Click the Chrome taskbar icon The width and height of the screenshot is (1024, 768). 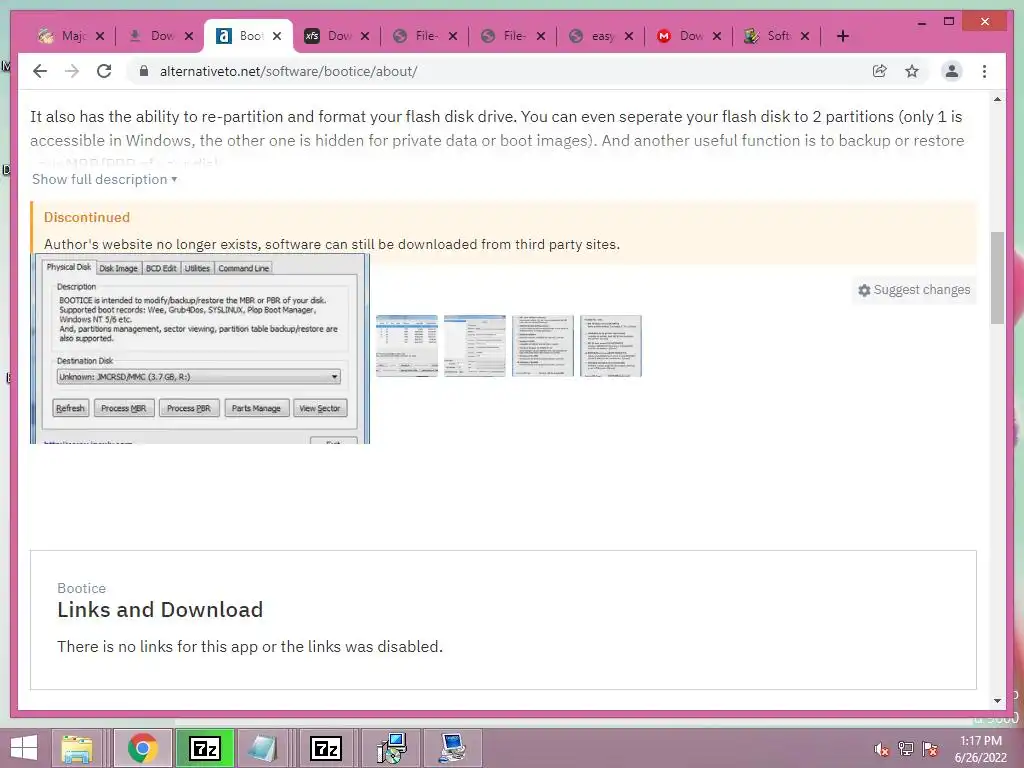[143, 748]
